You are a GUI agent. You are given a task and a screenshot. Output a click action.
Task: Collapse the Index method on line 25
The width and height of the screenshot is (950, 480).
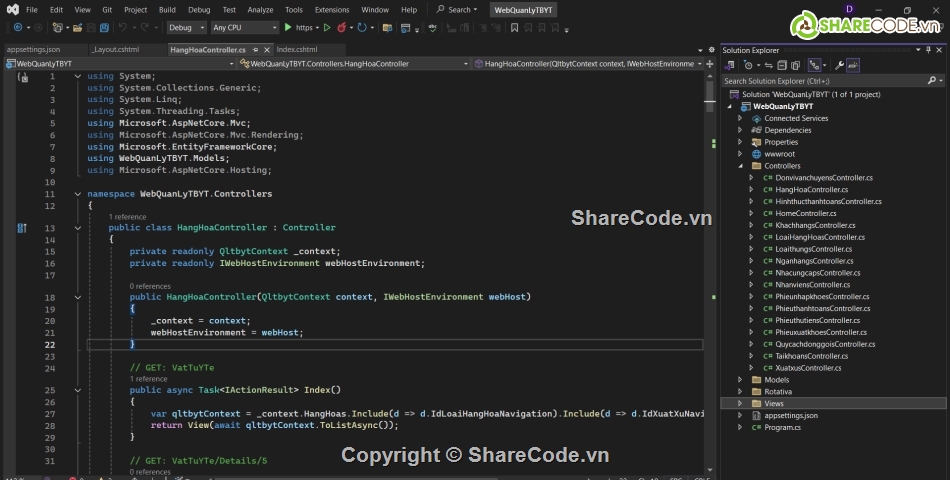pyautogui.click(x=78, y=390)
